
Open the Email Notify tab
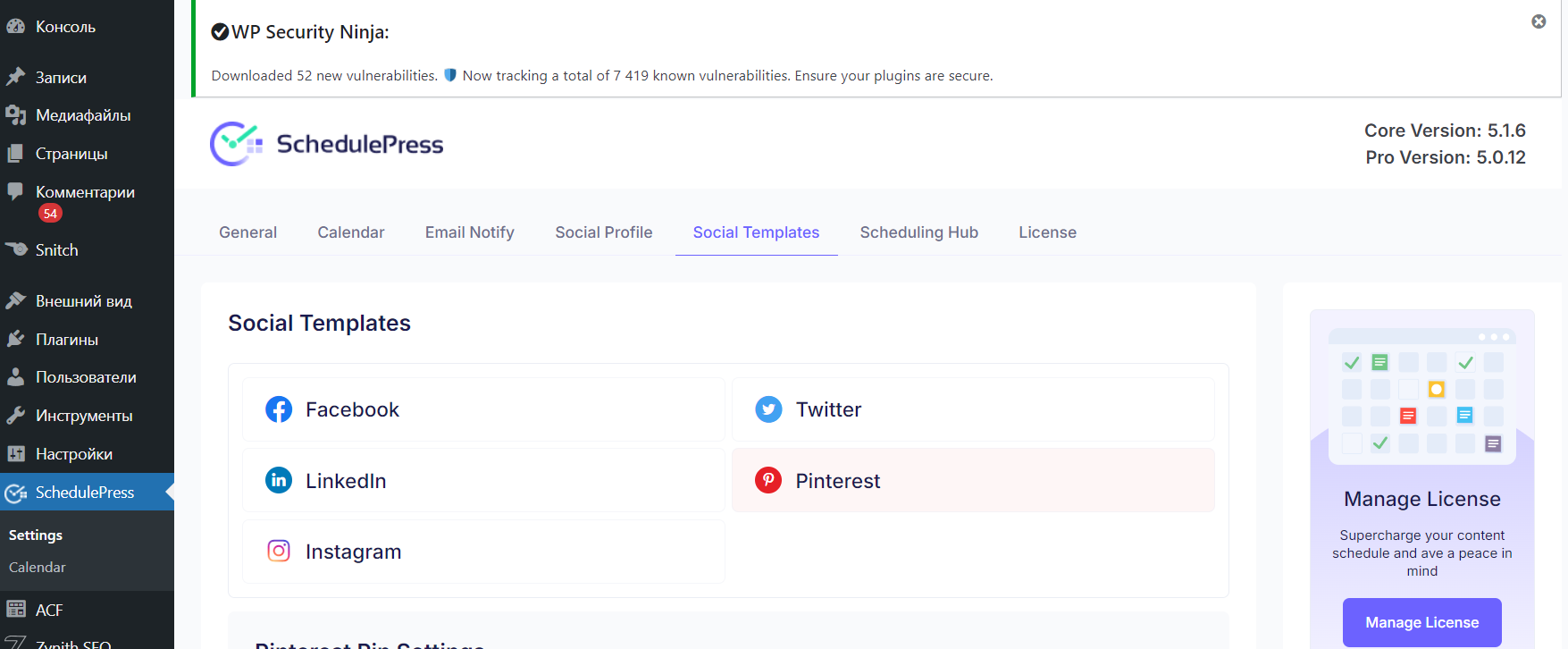click(x=469, y=232)
